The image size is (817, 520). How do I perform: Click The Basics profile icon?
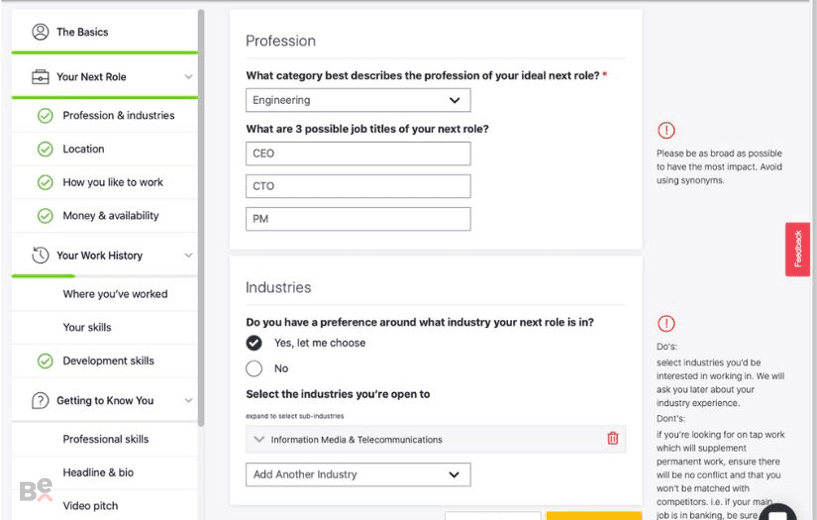(x=41, y=32)
